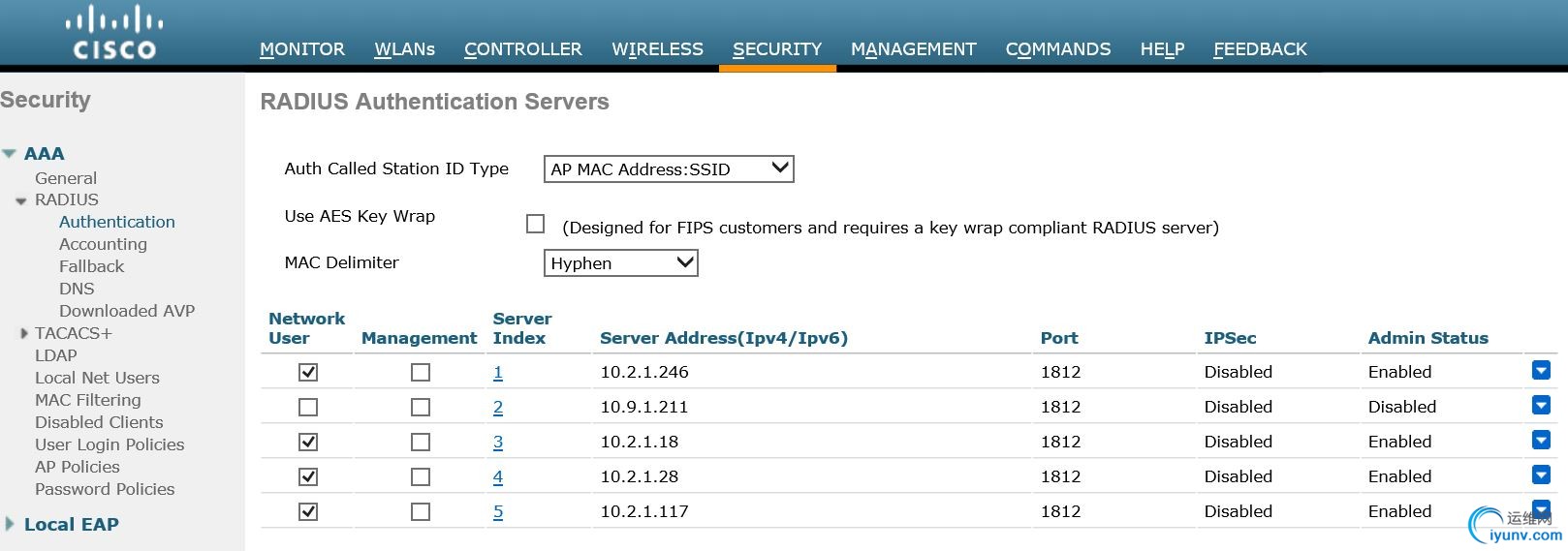Go to RADIUS Accounting page
The image size is (1568, 551).
[x=103, y=244]
